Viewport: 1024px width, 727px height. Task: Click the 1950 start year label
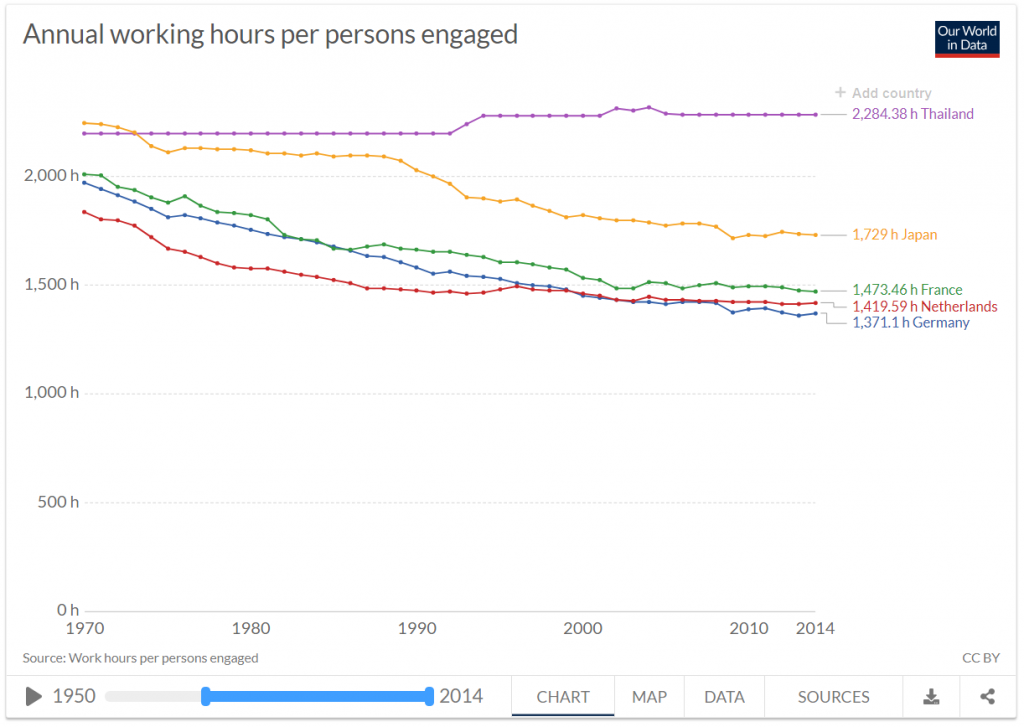pos(74,696)
